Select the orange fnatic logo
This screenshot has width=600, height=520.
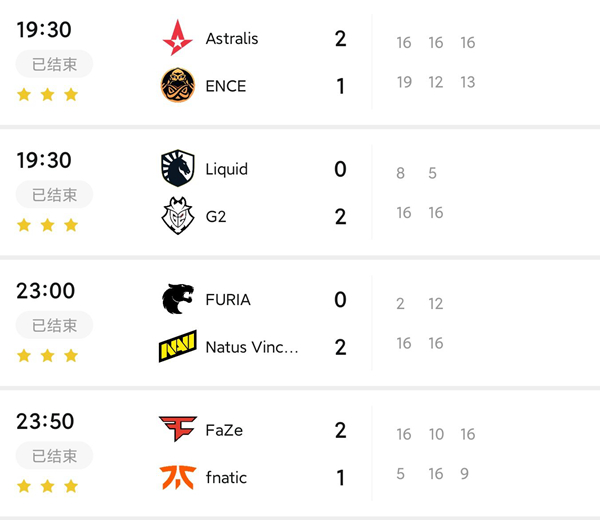point(178,477)
